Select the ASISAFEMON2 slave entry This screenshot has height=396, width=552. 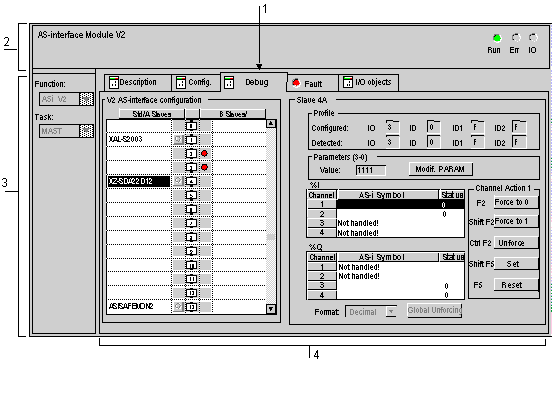[139, 306]
